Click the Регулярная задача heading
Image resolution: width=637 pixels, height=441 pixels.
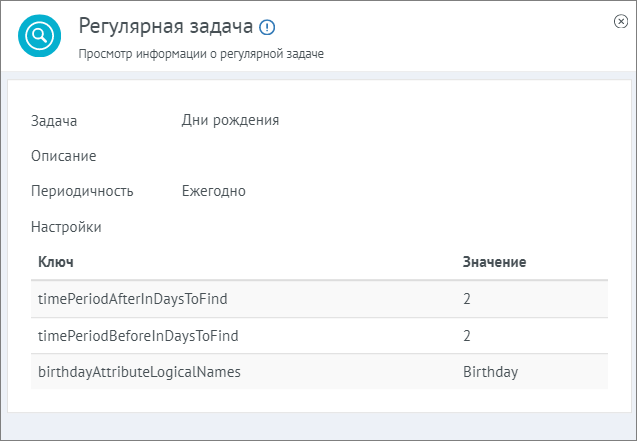tap(166, 26)
